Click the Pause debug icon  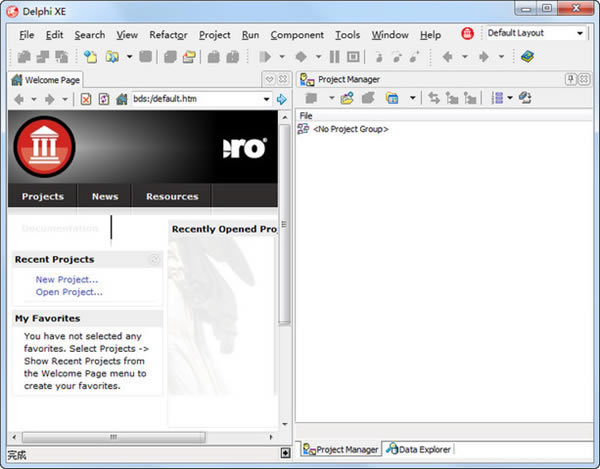tap(334, 57)
